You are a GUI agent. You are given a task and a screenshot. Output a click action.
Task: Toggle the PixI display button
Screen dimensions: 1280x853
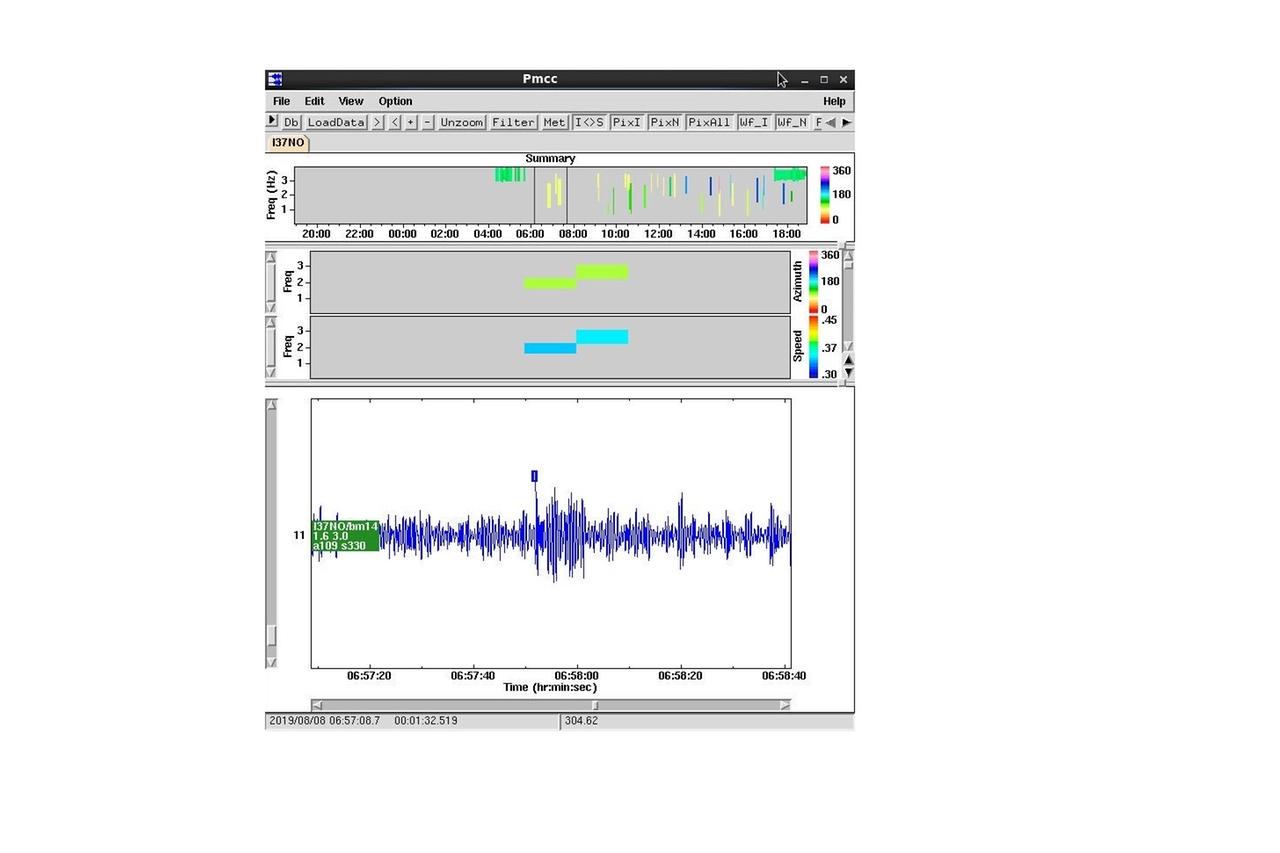pos(627,122)
